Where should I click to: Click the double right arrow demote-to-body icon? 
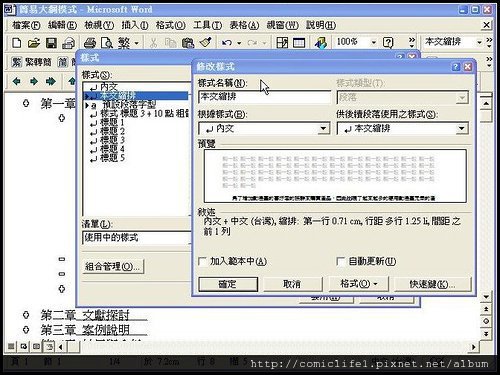coord(51,81)
